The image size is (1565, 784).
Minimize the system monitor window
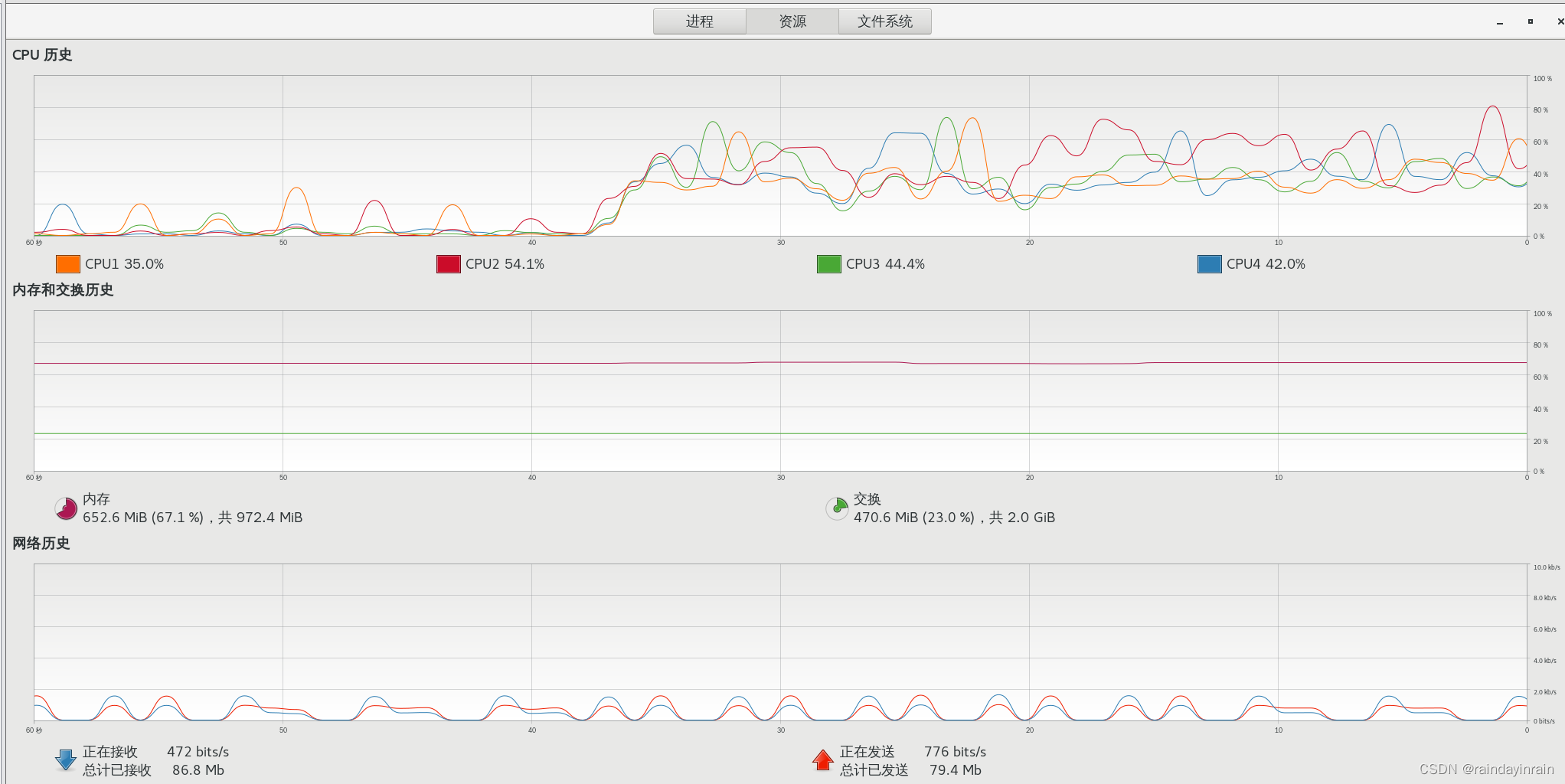coord(1500,23)
